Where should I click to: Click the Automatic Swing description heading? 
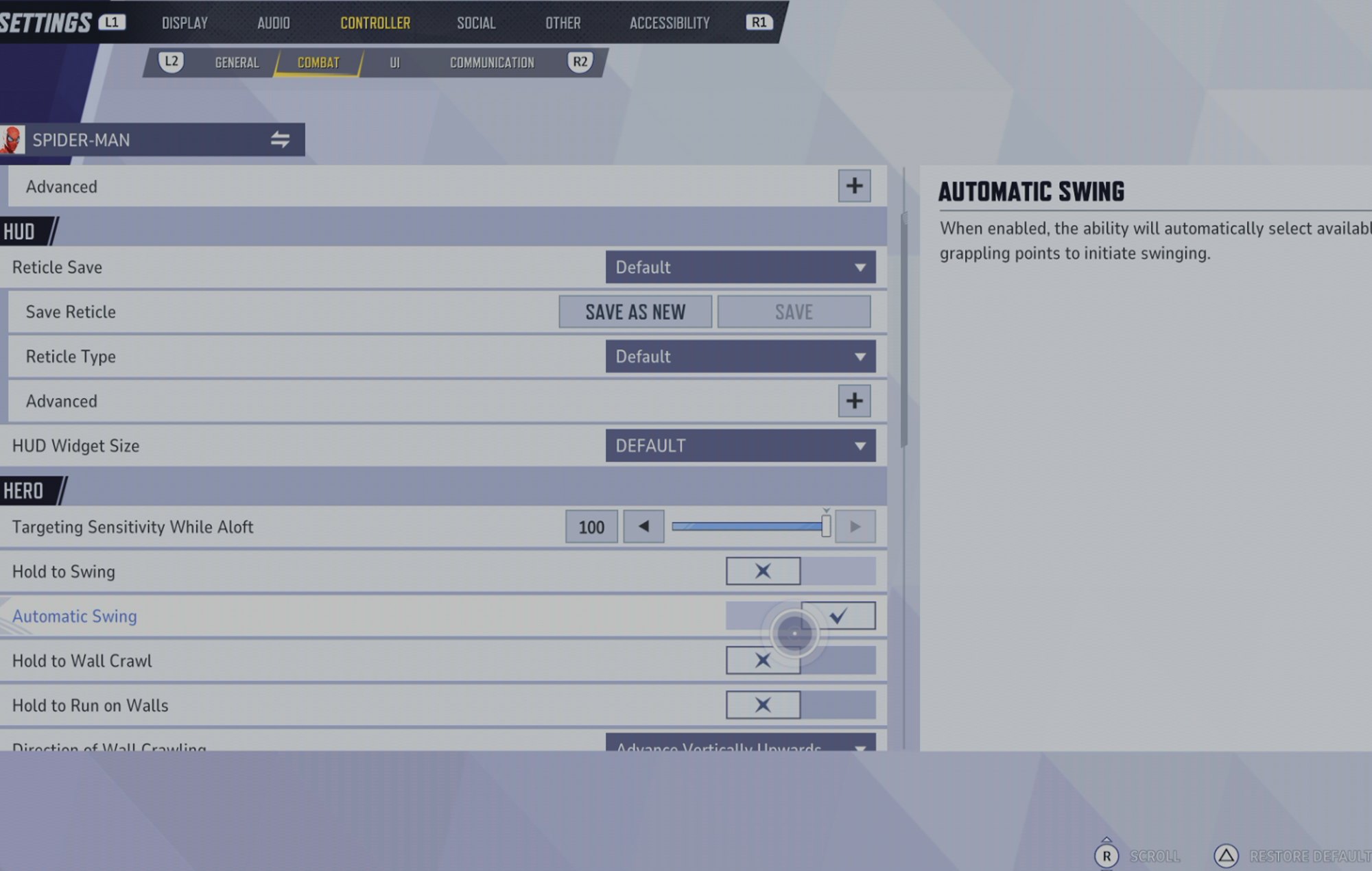[1031, 191]
